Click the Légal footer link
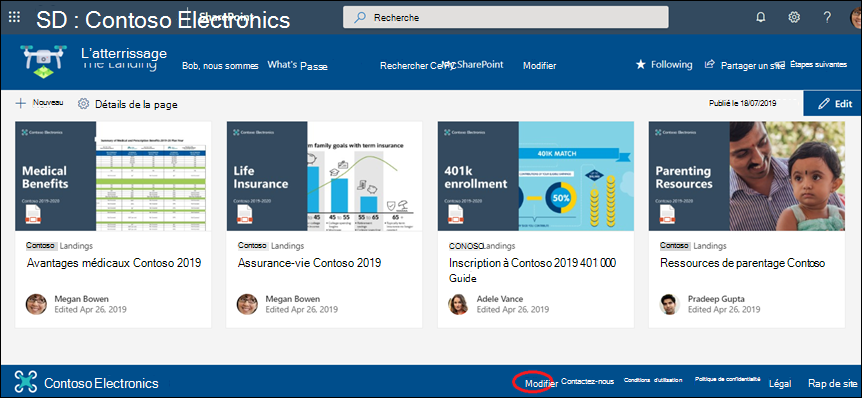Viewport: 862px width, 398px height. click(780, 383)
